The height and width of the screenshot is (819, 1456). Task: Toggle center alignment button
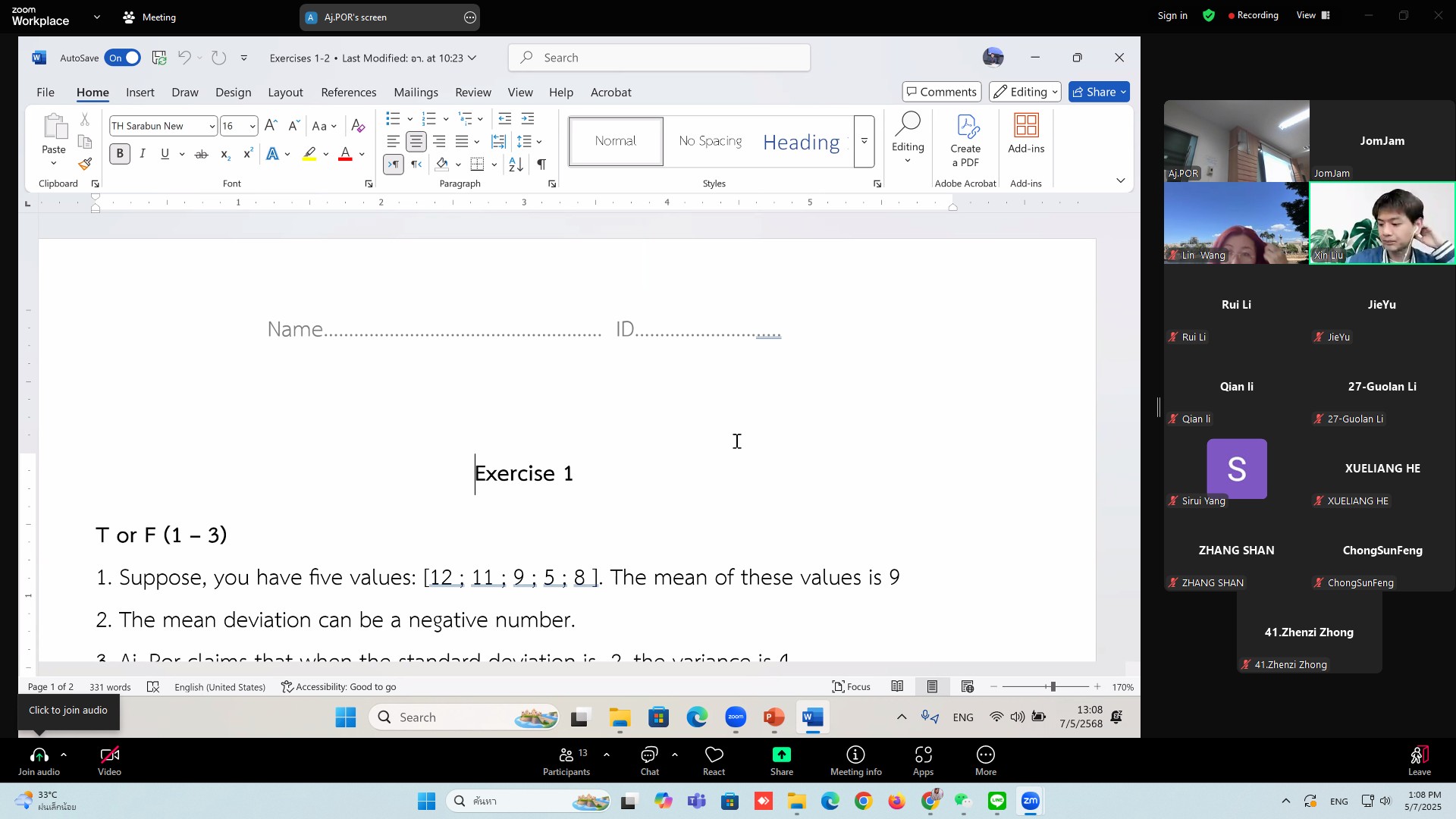(416, 141)
